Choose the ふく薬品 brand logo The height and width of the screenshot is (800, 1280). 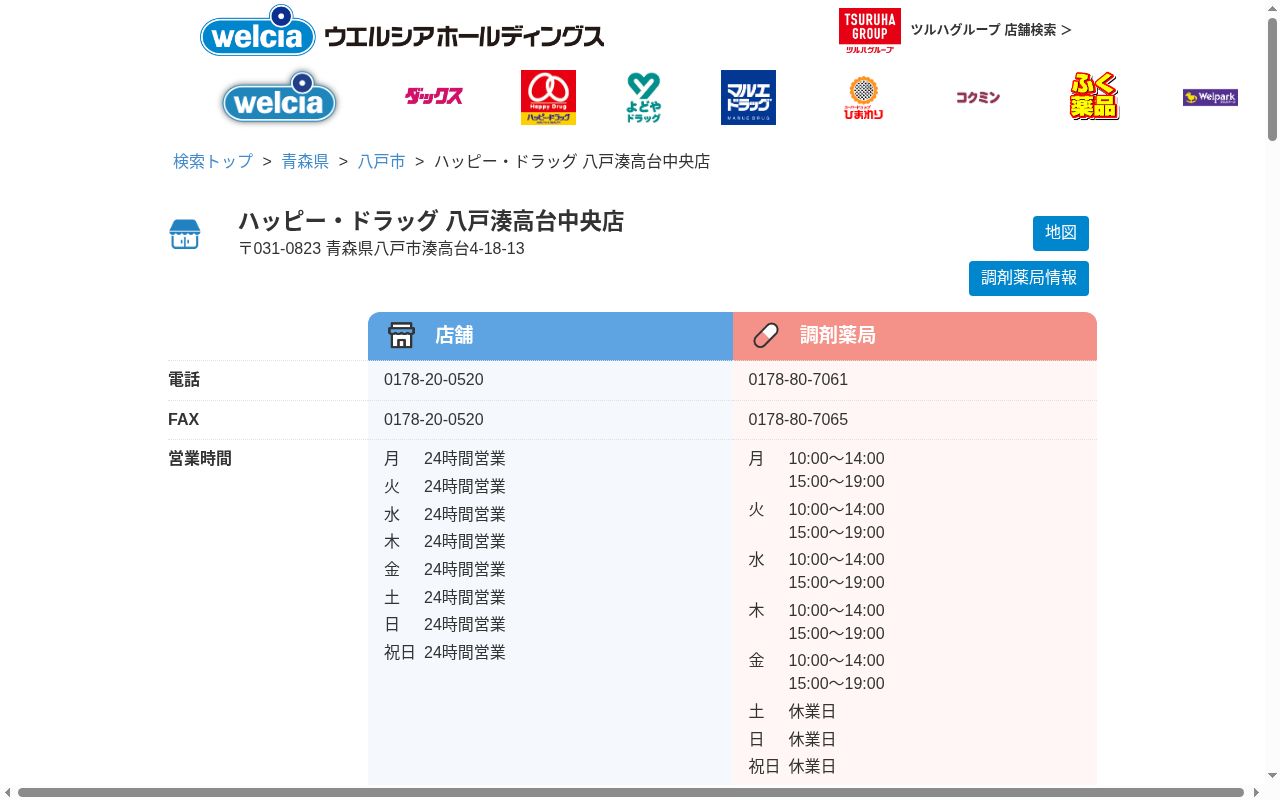1094,96
